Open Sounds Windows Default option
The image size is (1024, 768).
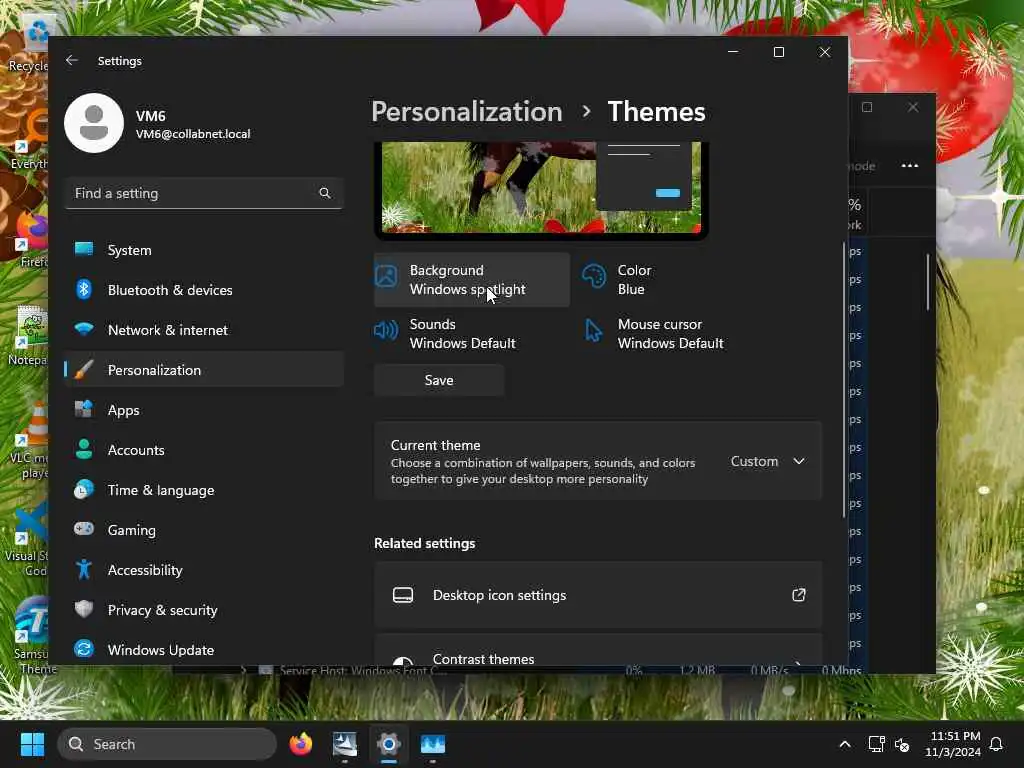472,334
